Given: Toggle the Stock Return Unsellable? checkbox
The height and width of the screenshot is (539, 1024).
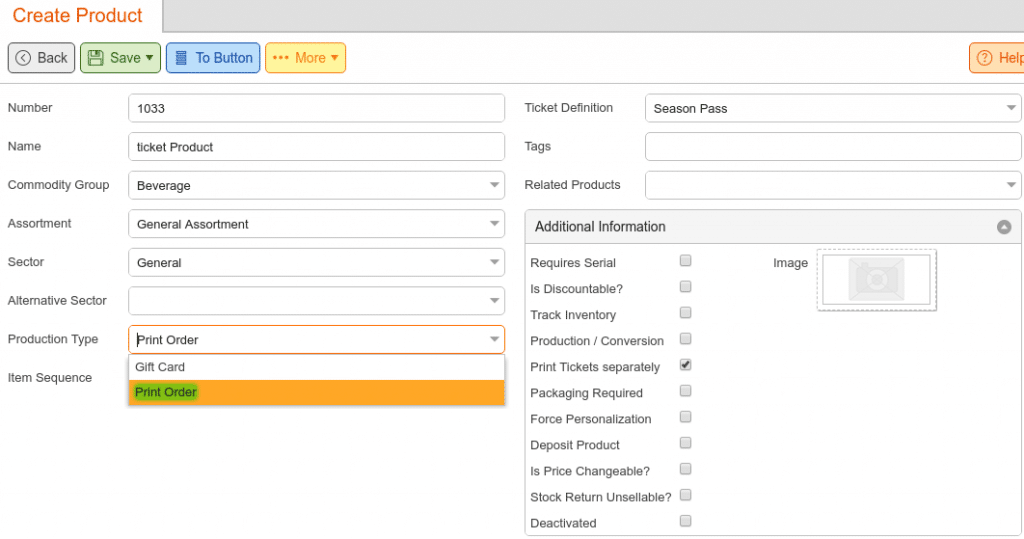Looking at the screenshot, I should 685,495.
